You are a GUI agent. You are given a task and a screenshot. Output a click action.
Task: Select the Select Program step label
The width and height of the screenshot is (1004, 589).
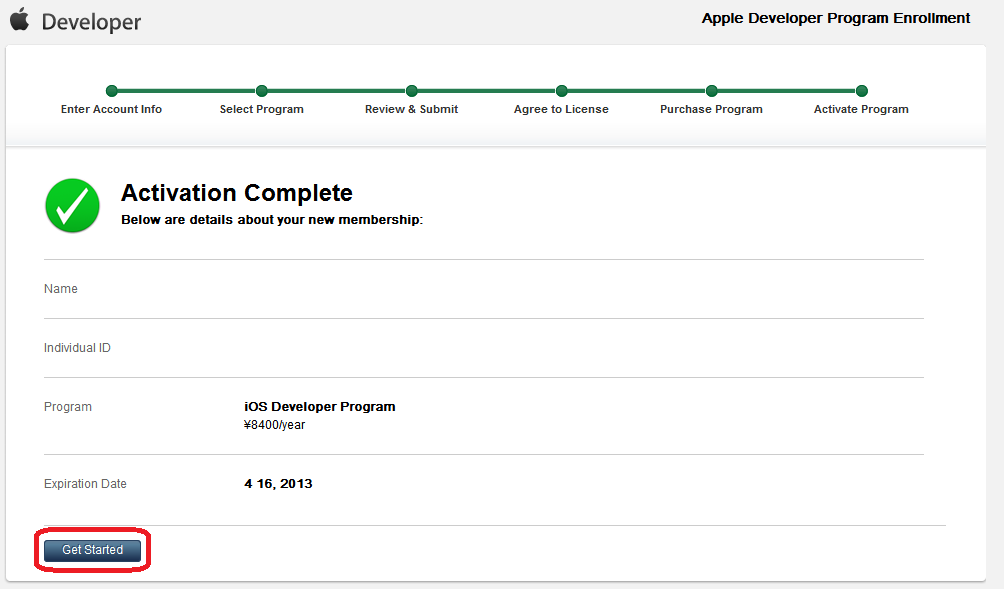tap(262, 109)
